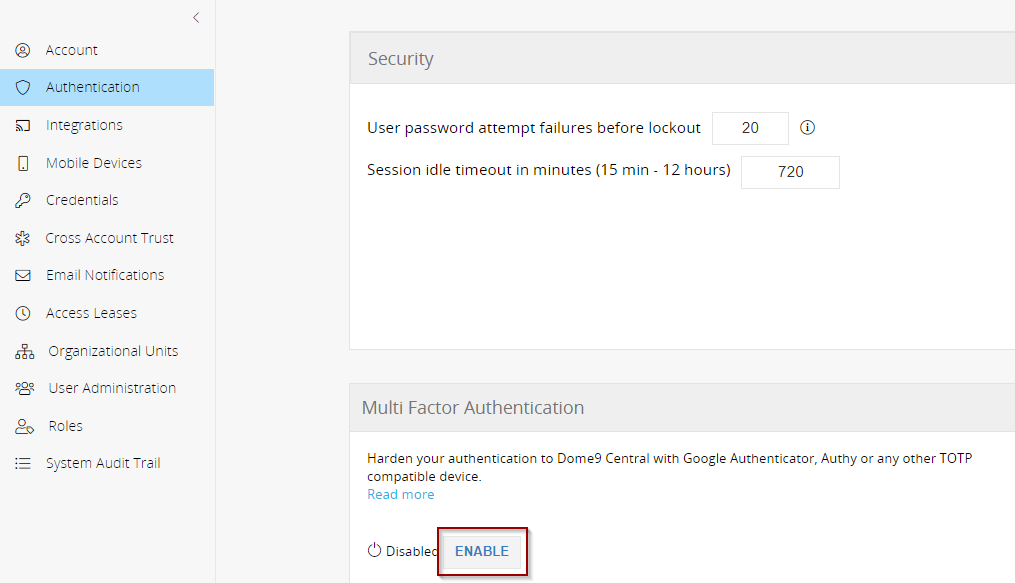
Task: Click the Access Leases clock icon
Action: pyautogui.click(x=23, y=313)
